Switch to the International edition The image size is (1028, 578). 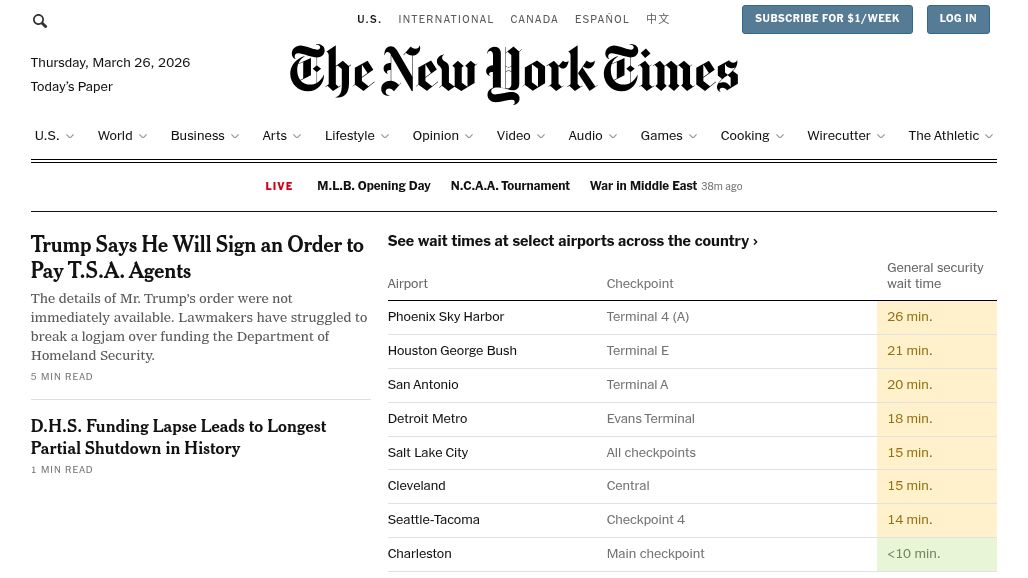[x=446, y=19]
